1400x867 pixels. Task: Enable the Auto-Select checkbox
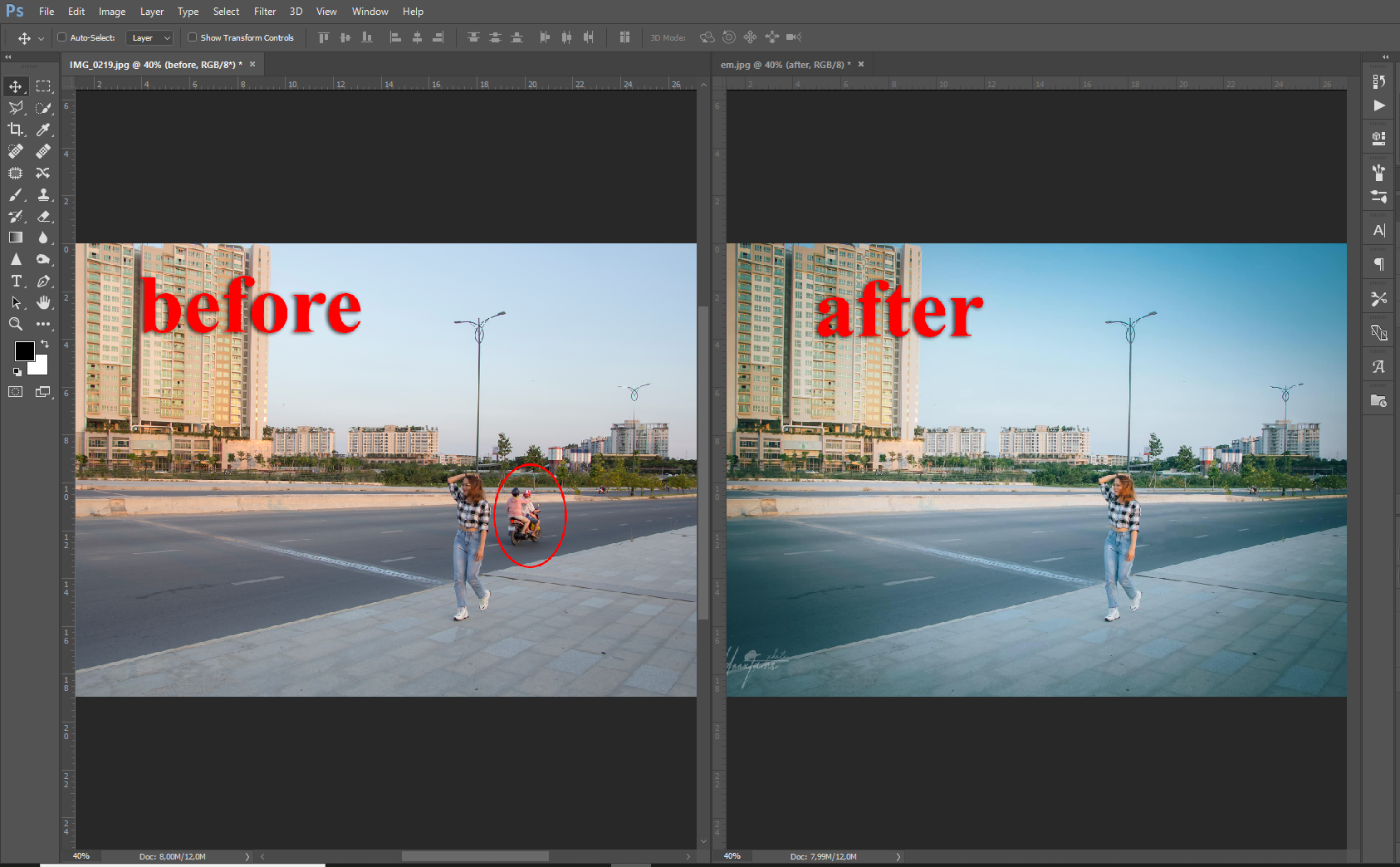click(x=62, y=37)
